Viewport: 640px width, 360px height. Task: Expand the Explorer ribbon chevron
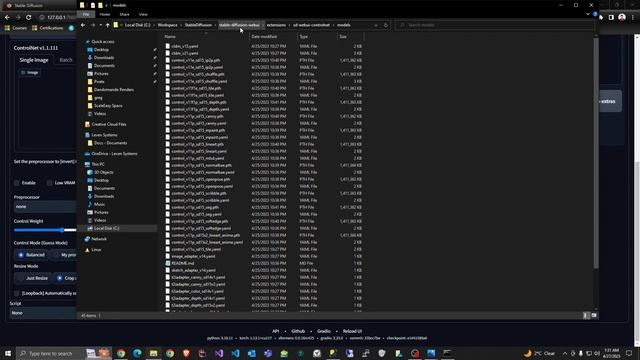588,14
